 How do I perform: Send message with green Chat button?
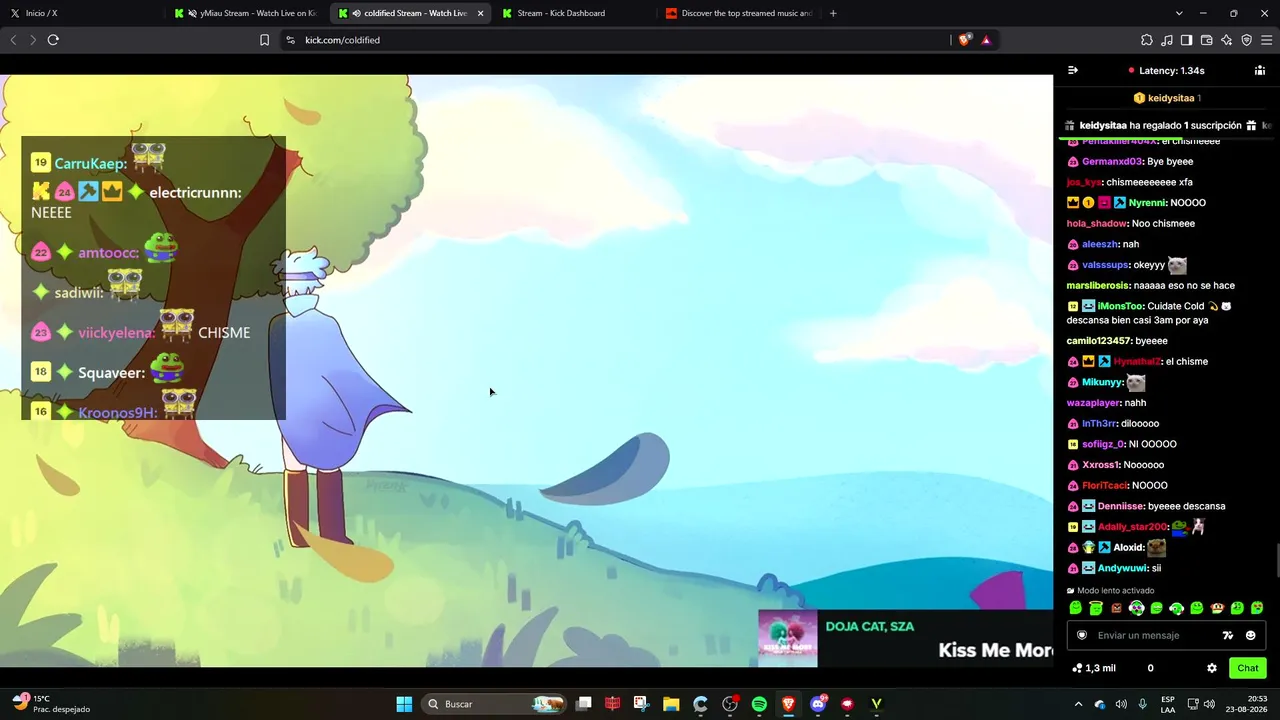coord(1248,668)
